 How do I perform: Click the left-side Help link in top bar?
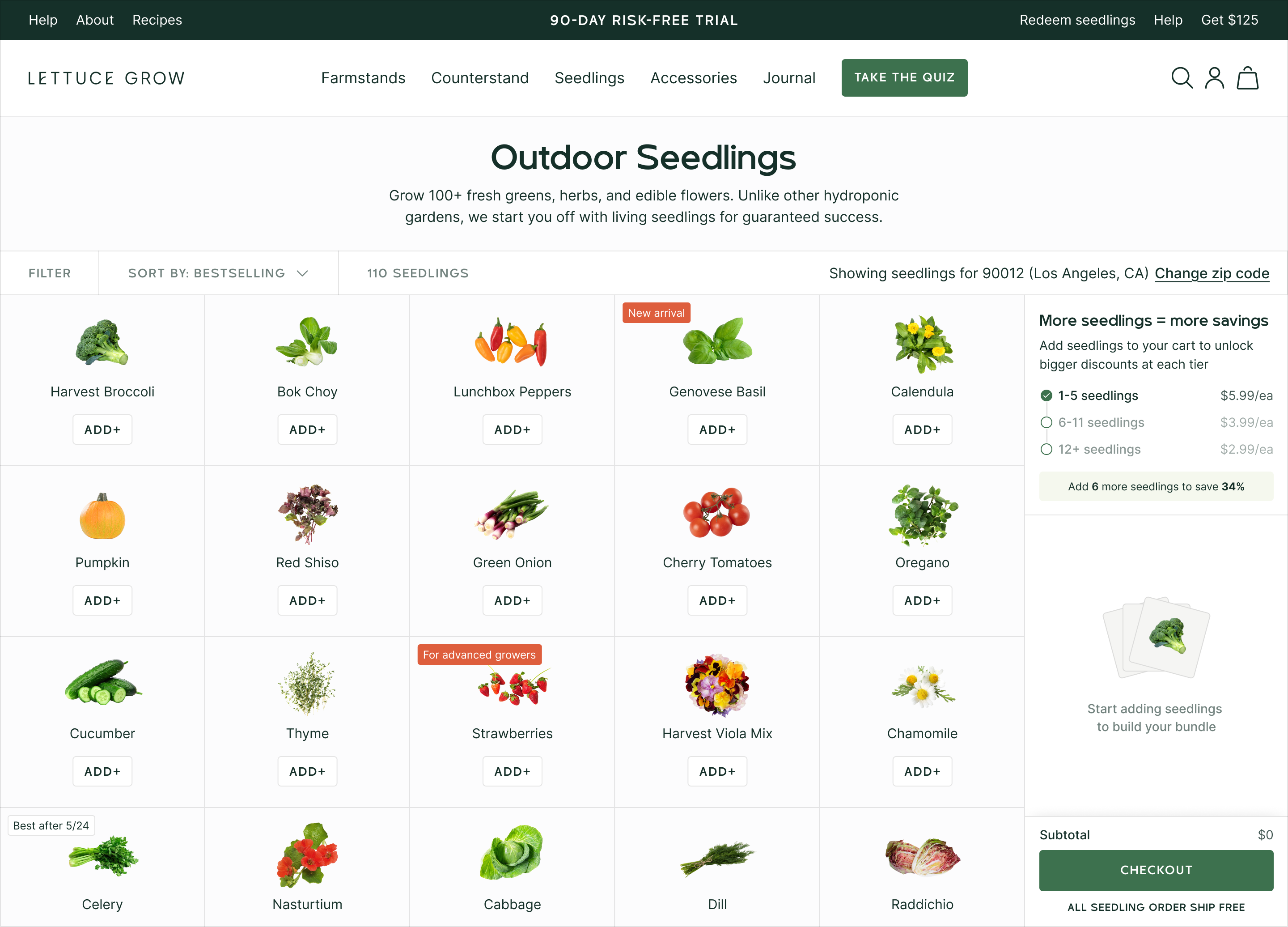point(43,20)
